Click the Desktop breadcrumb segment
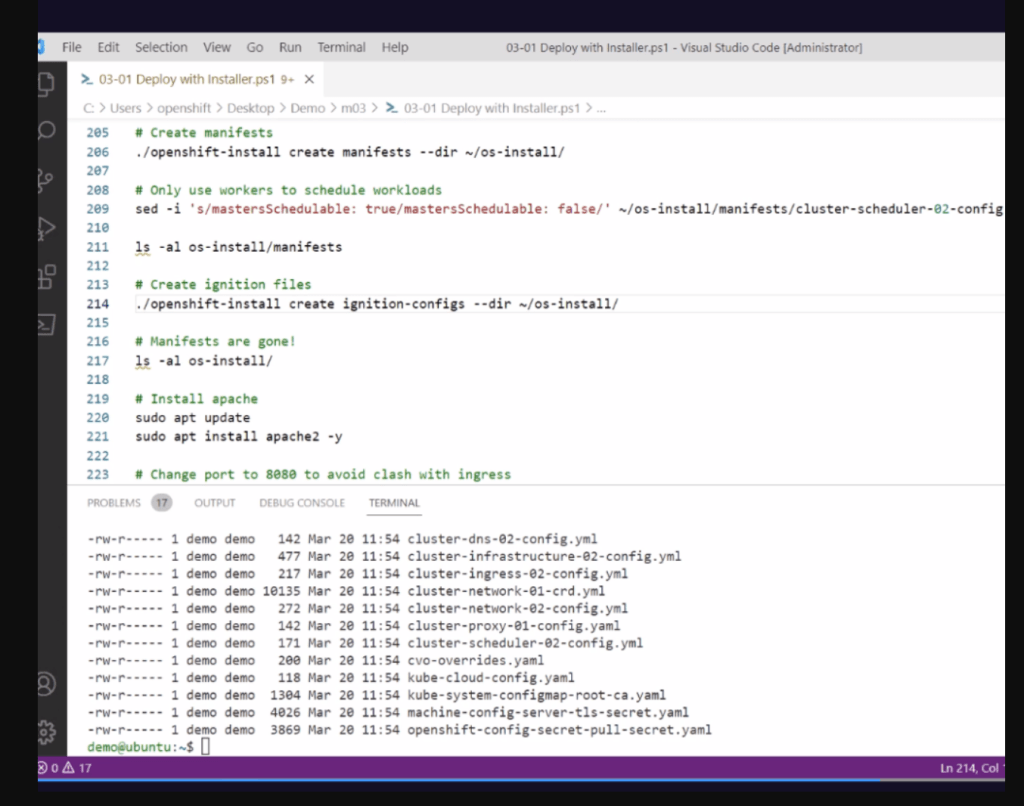This screenshot has width=1024, height=806. click(x=251, y=108)
